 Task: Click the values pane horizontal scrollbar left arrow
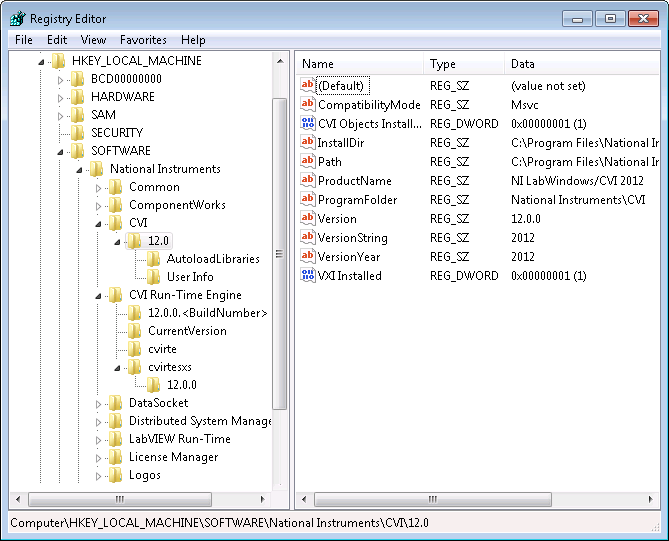(304, 499)
